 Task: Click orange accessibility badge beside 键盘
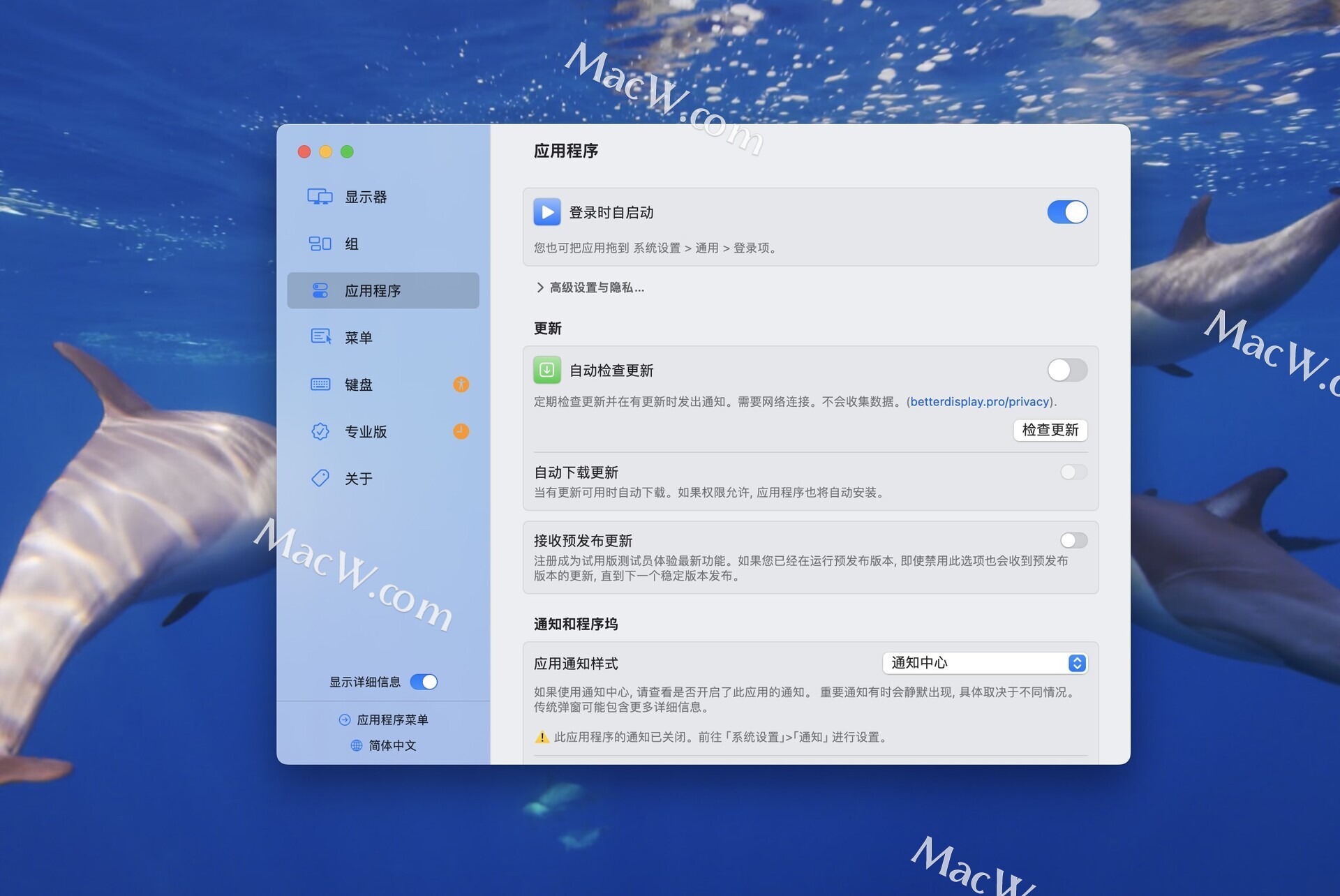461,384
